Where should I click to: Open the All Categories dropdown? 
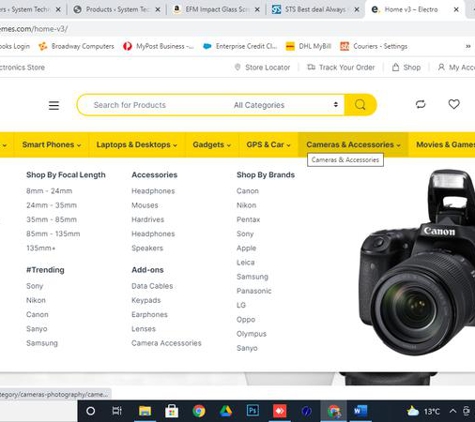coord(286,105)
